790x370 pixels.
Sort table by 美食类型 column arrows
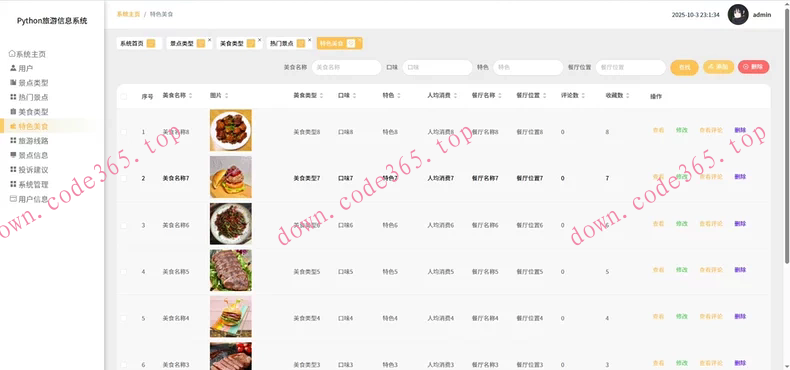(321, 96)
